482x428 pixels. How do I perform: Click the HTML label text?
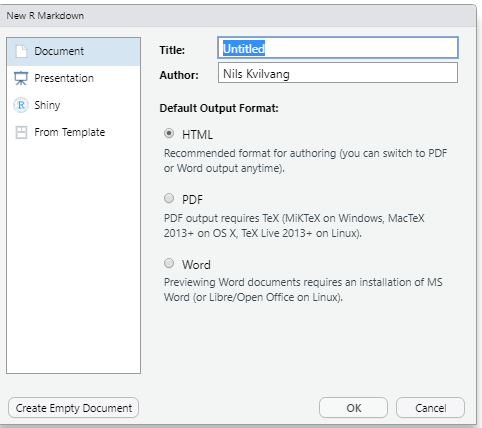(x=197, y=135)
